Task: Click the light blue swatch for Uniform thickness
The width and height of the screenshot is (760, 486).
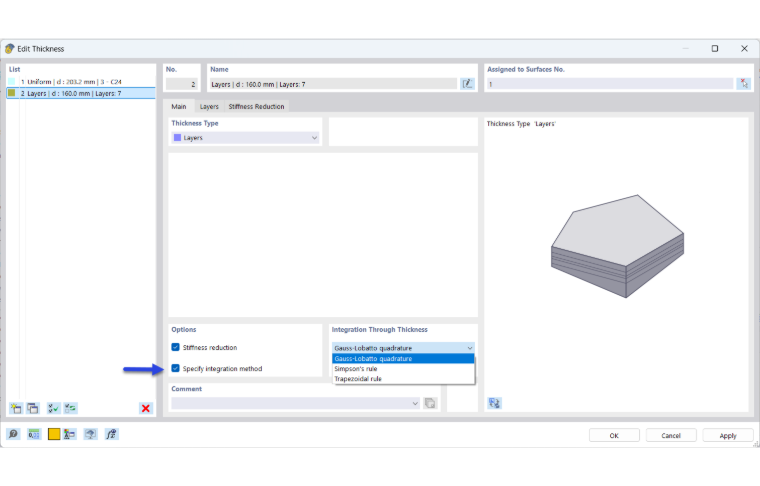Action: 12,82
